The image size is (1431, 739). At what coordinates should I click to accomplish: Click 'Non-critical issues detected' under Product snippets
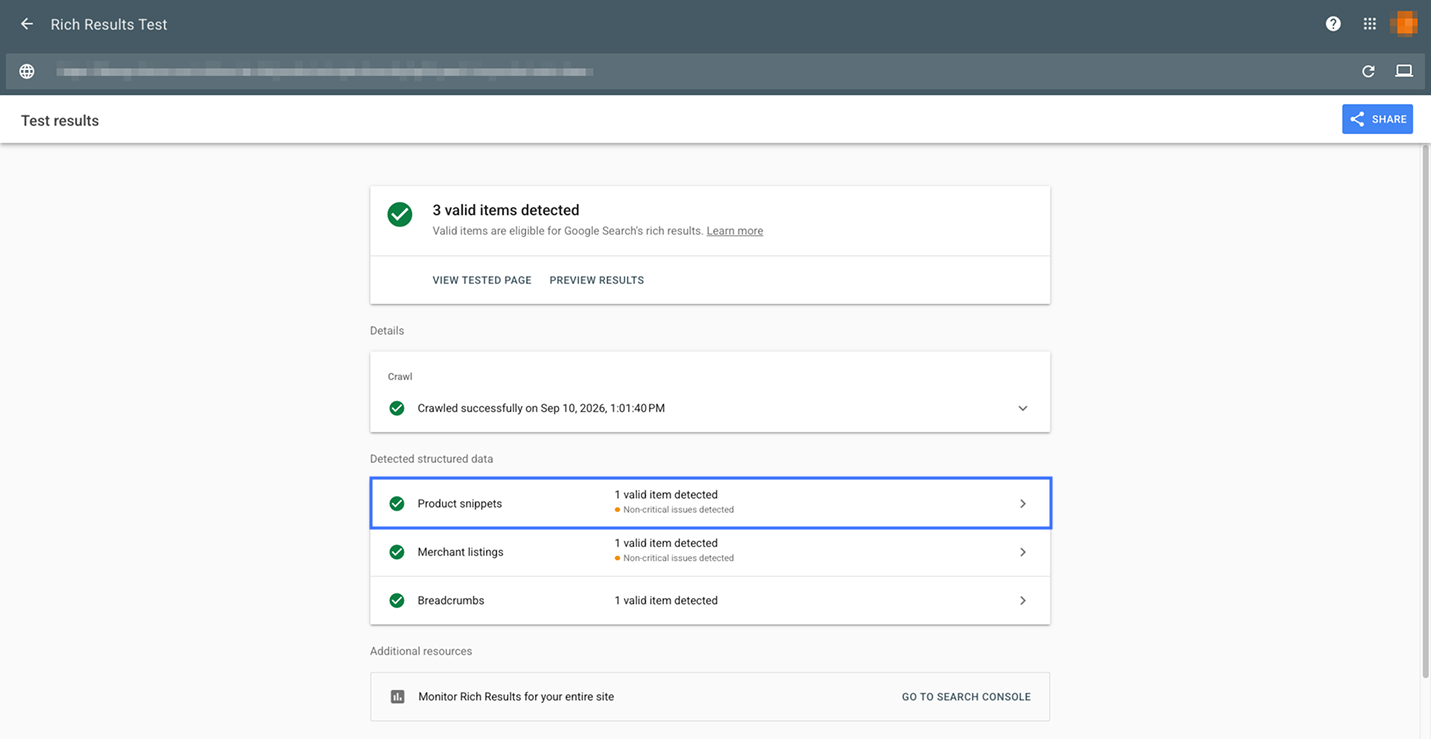pos(678,510)
